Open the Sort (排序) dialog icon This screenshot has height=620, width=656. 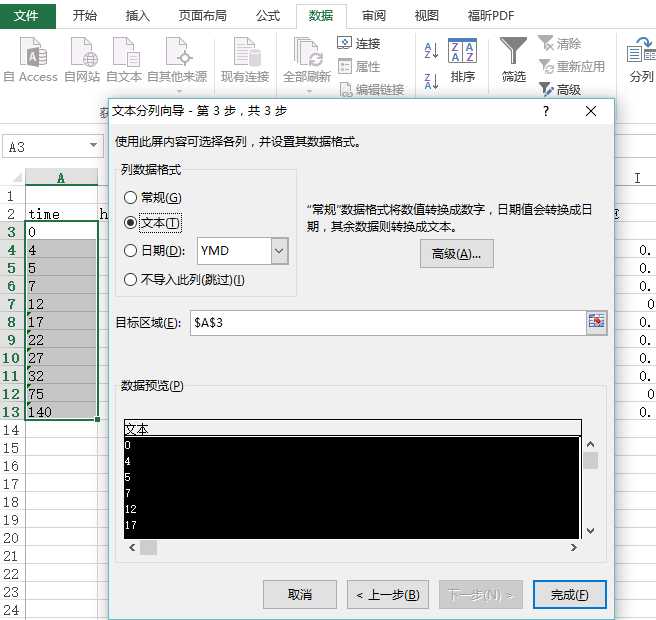click(x=462, y=51)
